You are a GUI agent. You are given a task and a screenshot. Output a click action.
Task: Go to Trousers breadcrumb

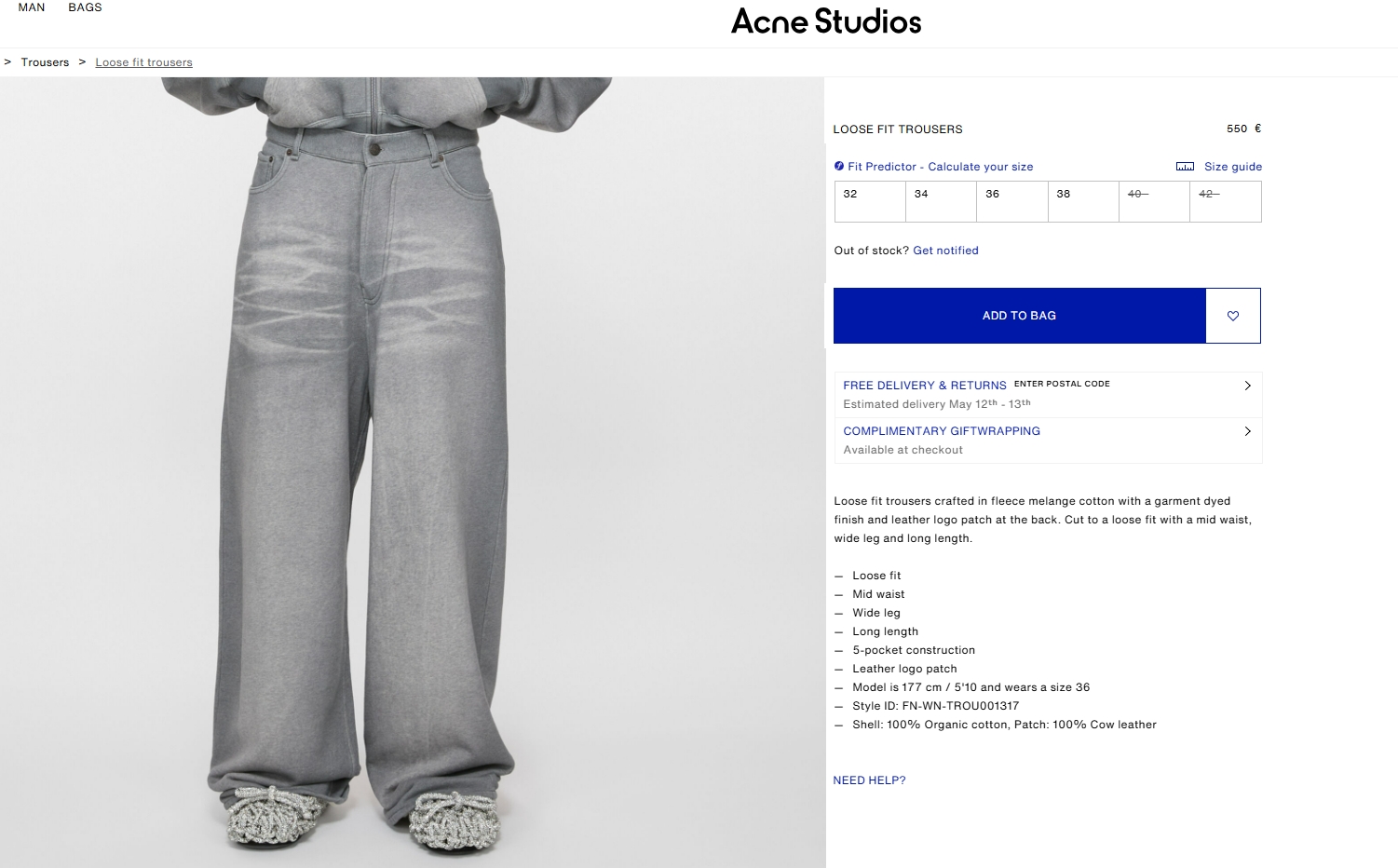(x=45, y=62)
